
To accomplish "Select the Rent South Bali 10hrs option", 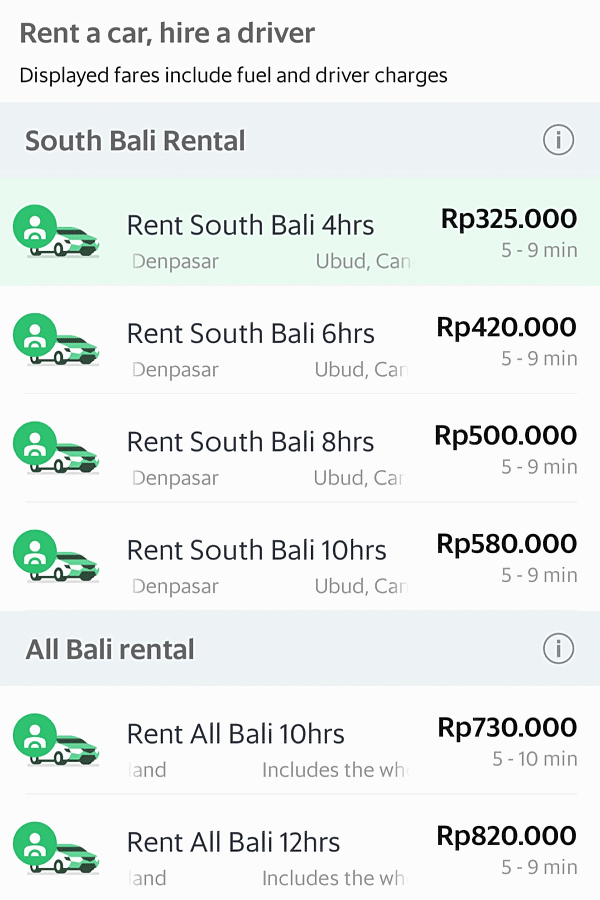I will [300, 560].
